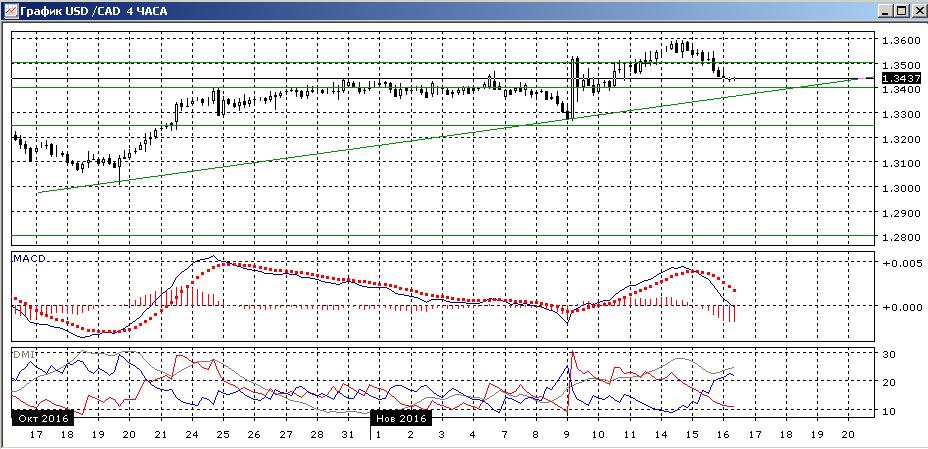Minimize the USD/CAD chart window

886,11
